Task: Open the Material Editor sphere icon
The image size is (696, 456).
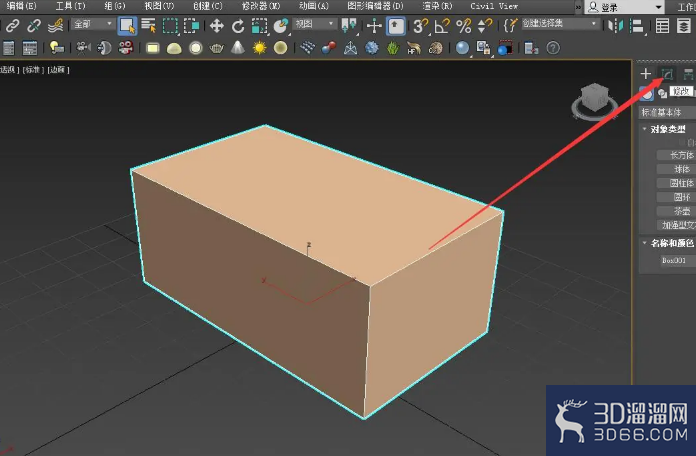Action: pos(462,48)
